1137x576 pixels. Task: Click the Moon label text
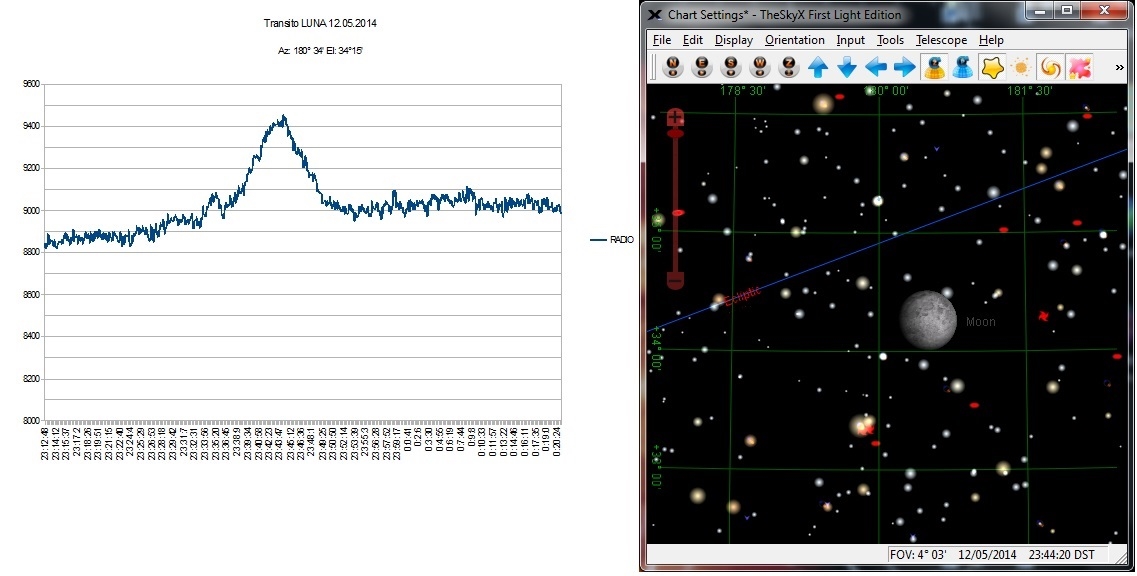(x=980, y=321)
